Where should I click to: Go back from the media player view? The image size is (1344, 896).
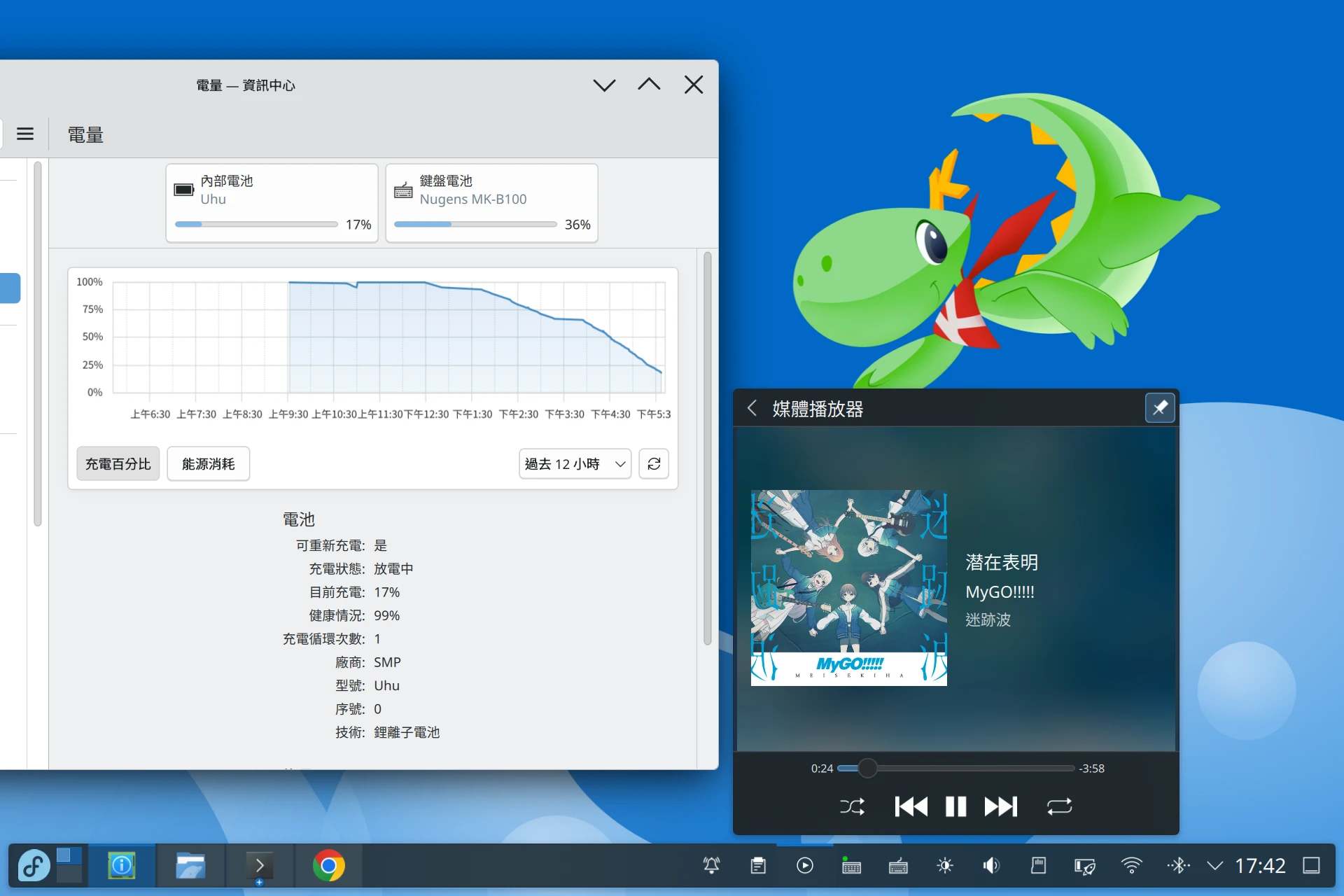coord(752,408)
